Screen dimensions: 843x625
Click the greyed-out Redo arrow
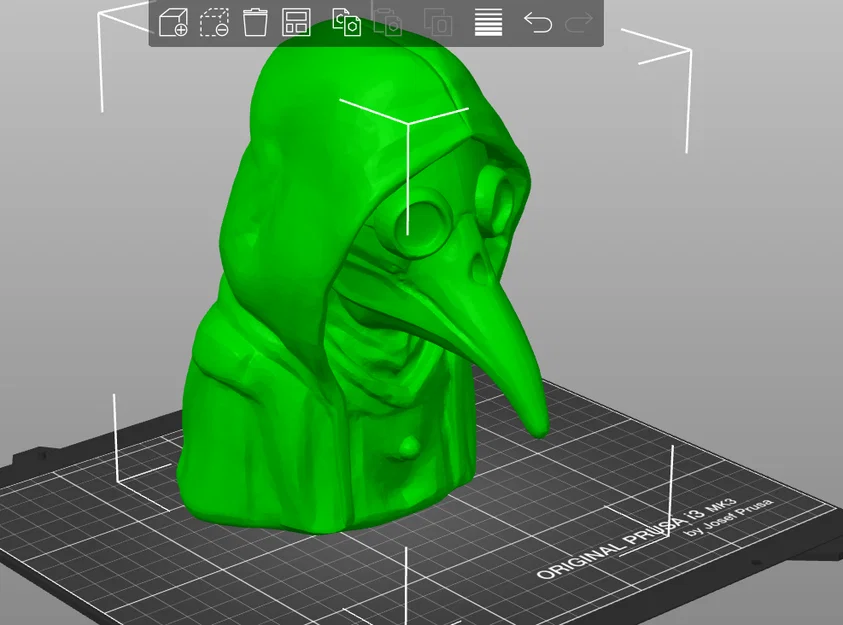[579, 23]
